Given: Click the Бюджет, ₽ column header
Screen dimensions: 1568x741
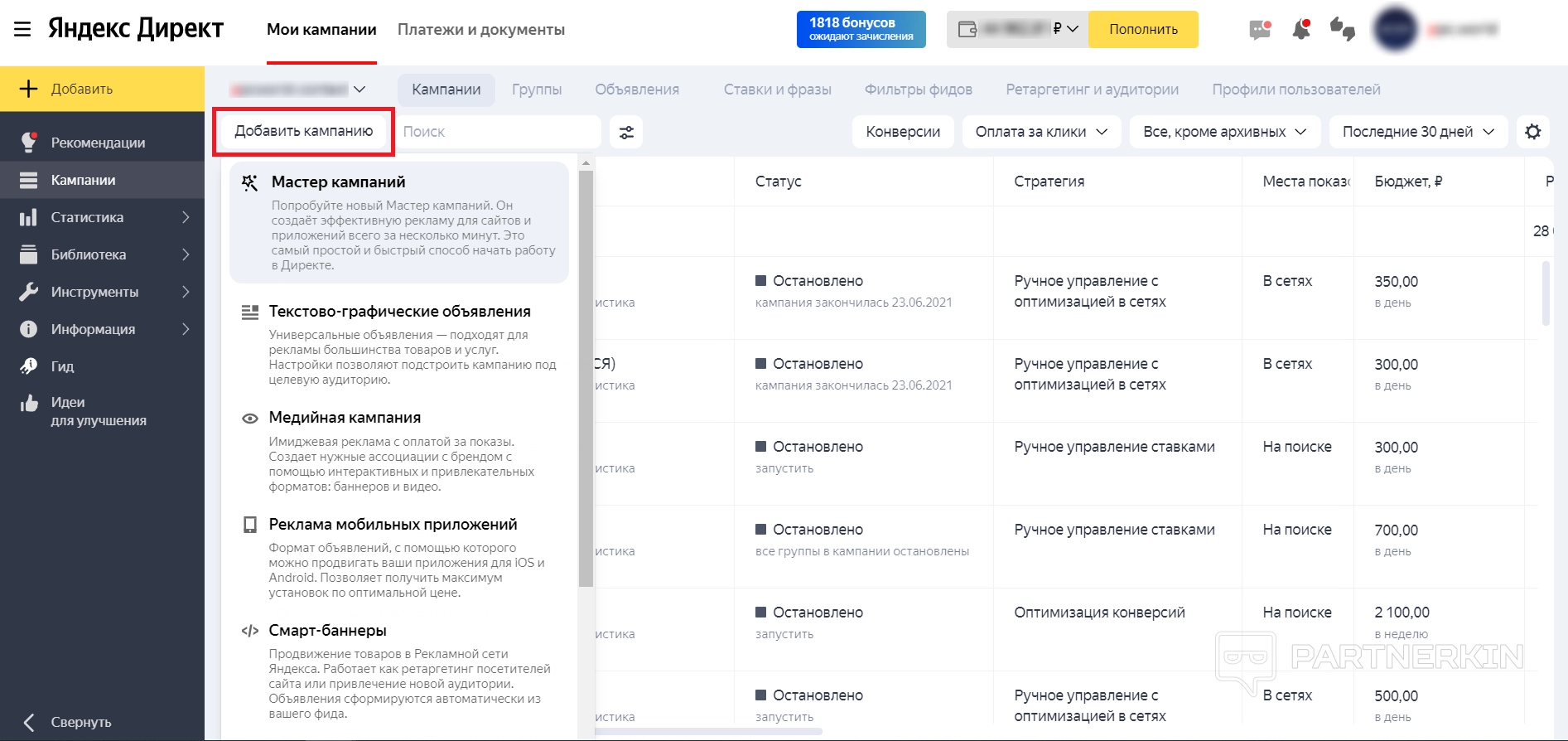Looking at the screenshot, I should [1408, 182].
